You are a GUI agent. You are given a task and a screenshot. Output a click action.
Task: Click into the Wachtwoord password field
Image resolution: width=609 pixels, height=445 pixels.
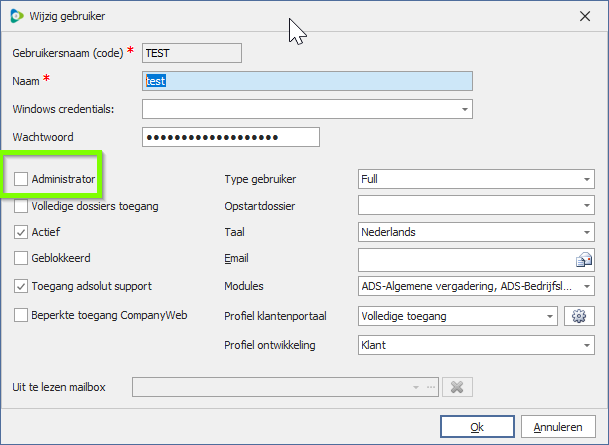[x=230, y=137]
